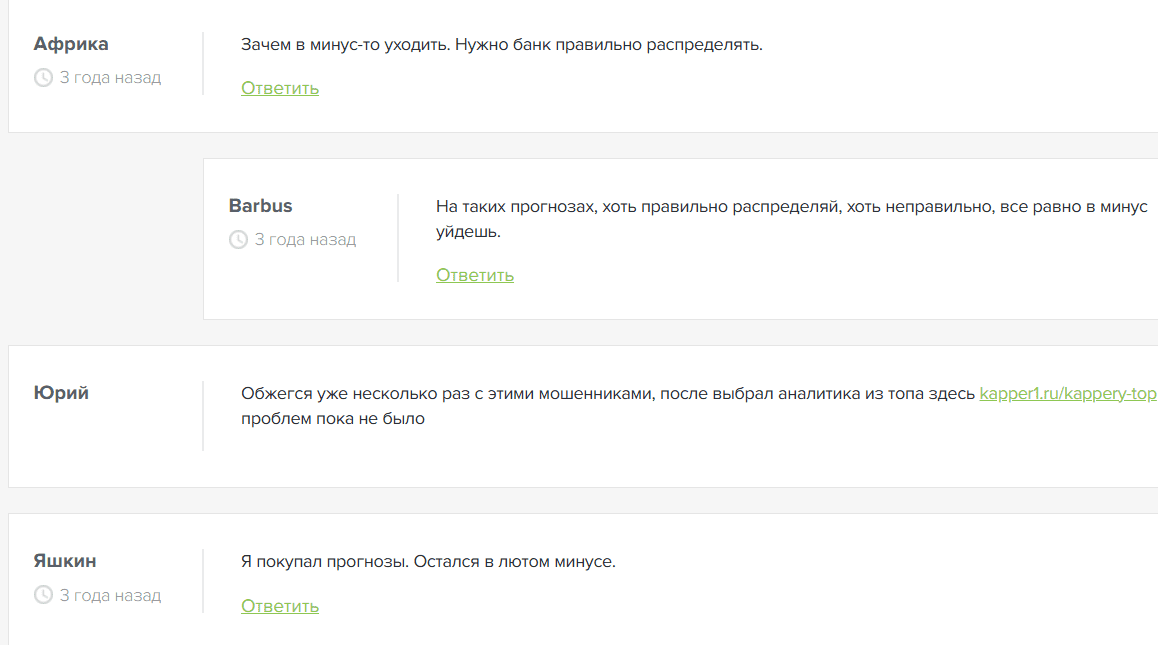
Task: Reply to Яшкин's comment via Ответить
Action: [280, 606]
